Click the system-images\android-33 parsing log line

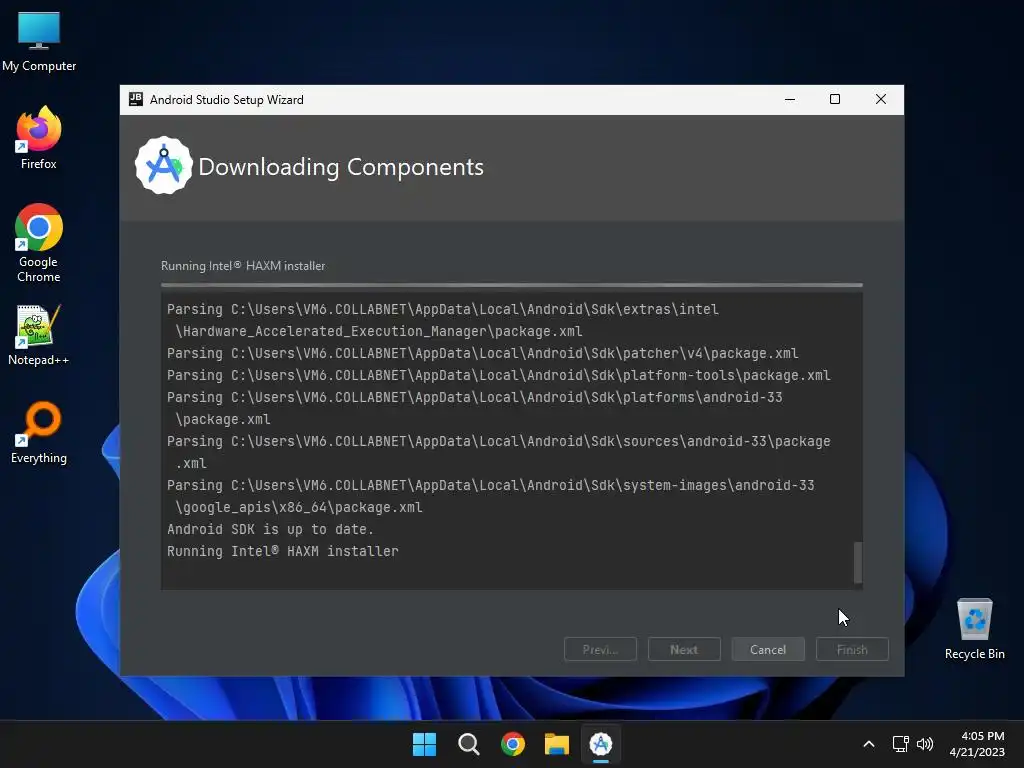(490, 496)
